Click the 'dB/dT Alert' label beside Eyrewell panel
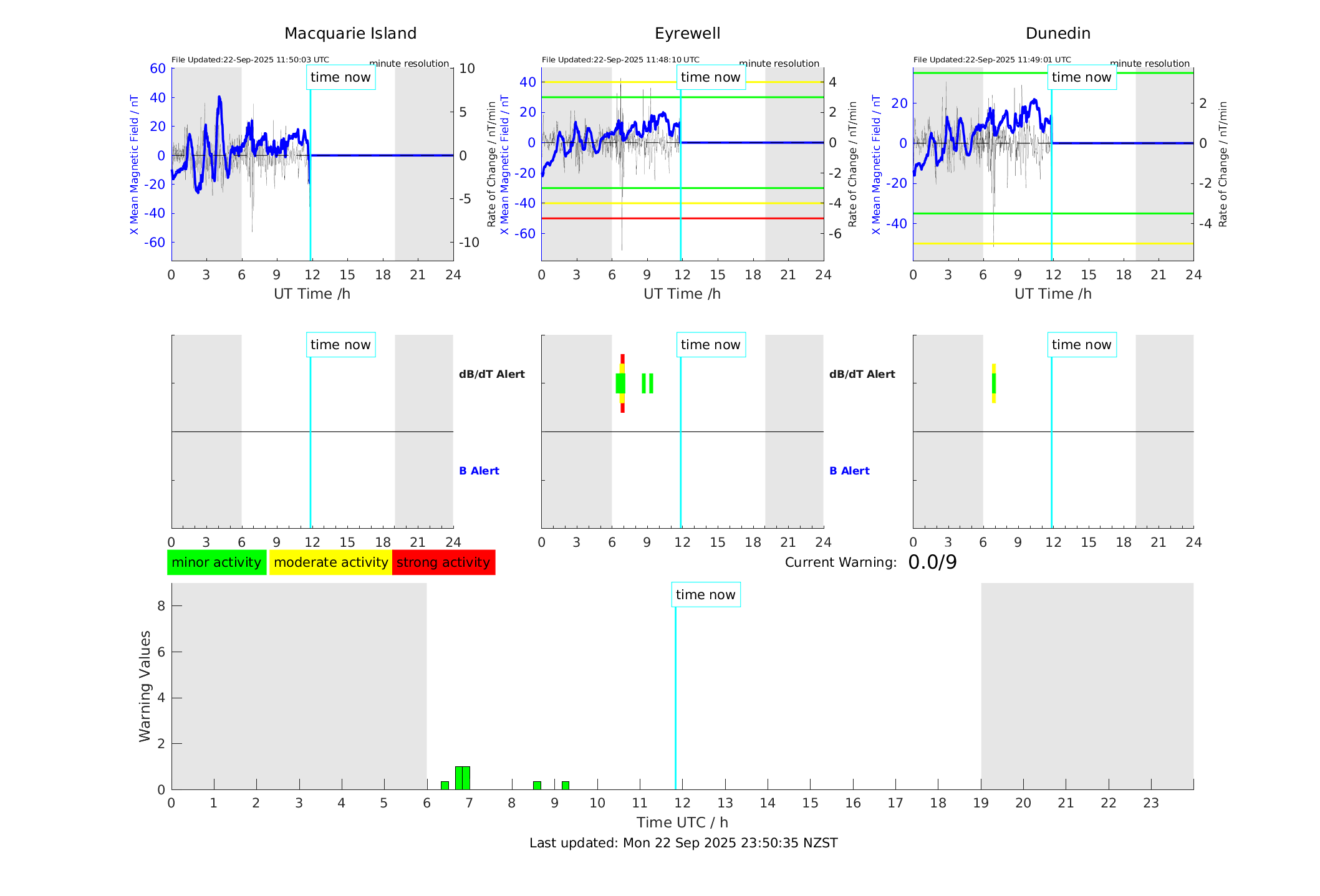Viewport: 1320px width, 896px height. click(x=862, y=374)
